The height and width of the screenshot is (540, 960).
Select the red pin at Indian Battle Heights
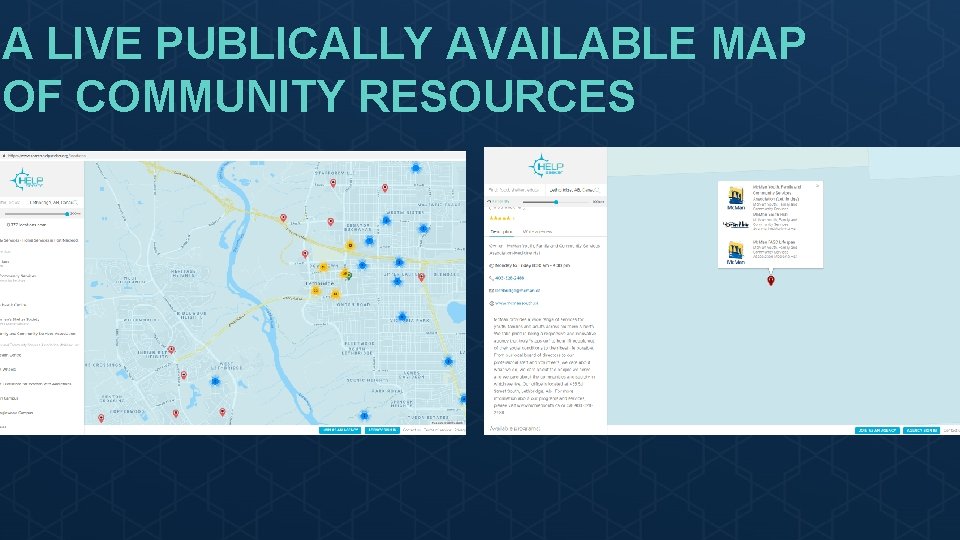[x=171, y=350]
